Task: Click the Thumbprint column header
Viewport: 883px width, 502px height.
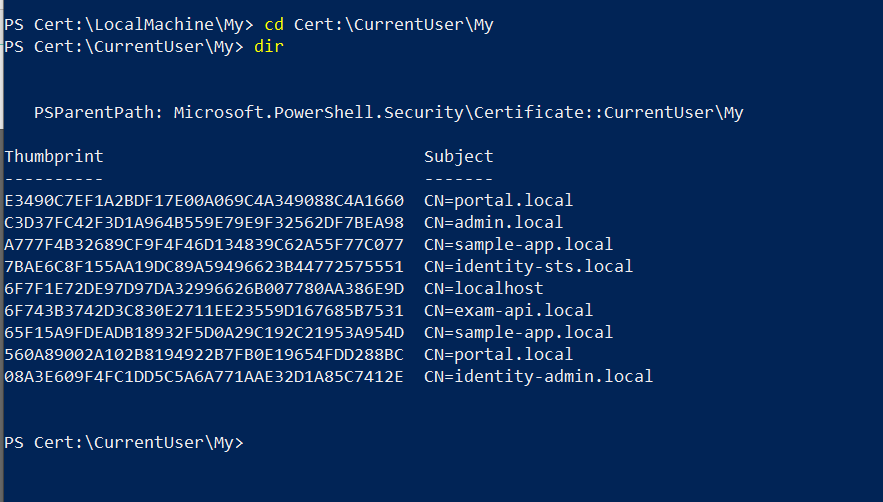Action: [x=54, y=156]
